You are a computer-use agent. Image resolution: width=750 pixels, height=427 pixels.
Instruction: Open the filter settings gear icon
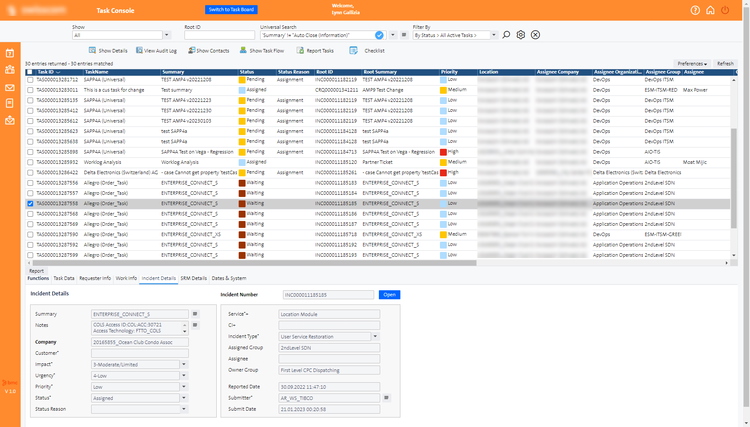(x=521, y=35)
